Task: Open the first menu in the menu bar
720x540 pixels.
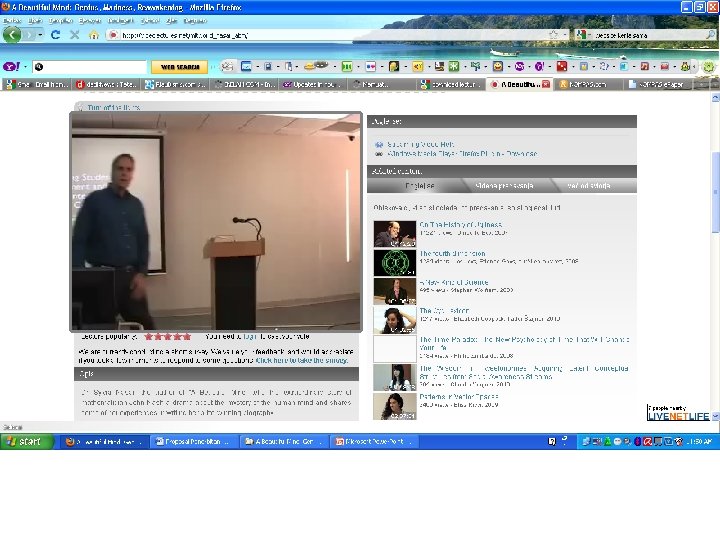Action: coord(12,21)
